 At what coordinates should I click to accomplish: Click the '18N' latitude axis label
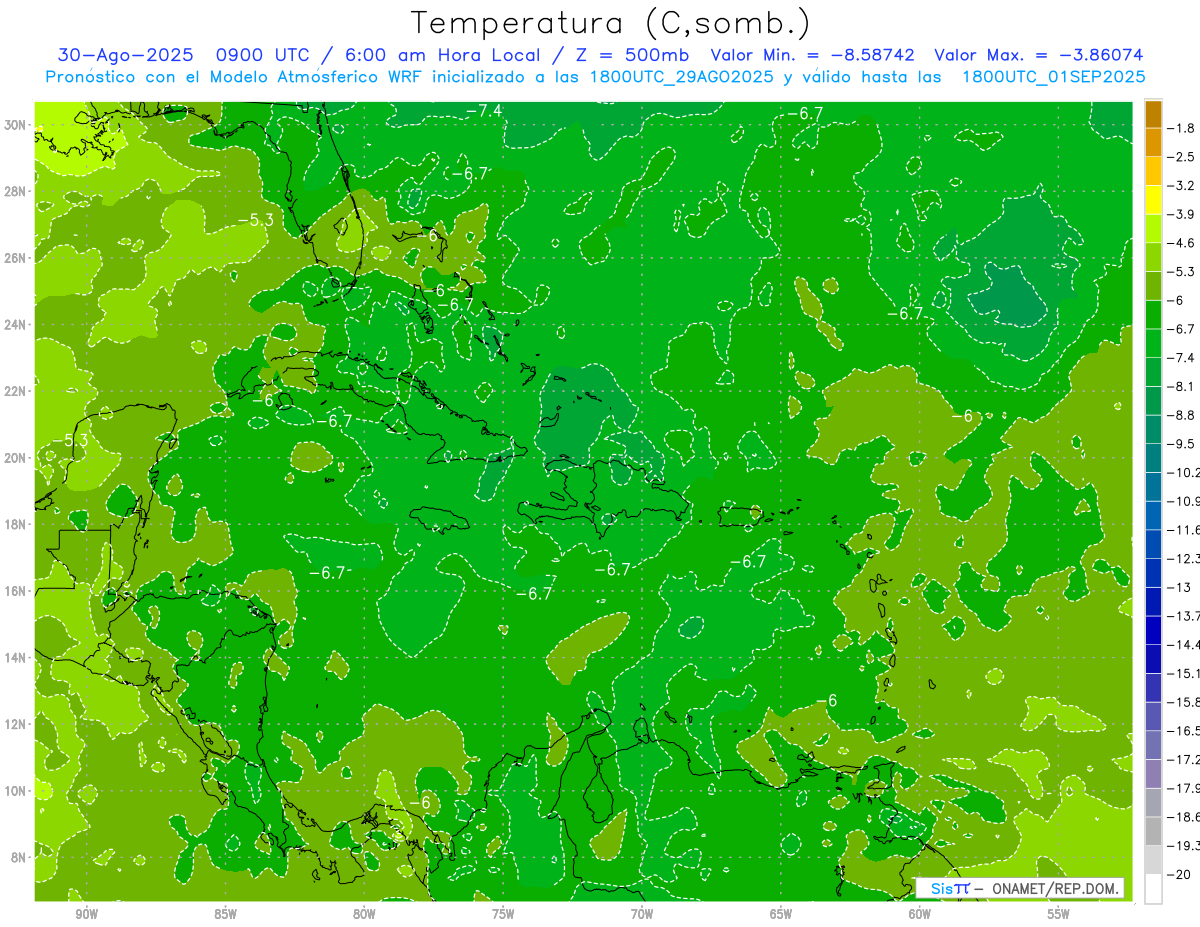pos(16,524)
